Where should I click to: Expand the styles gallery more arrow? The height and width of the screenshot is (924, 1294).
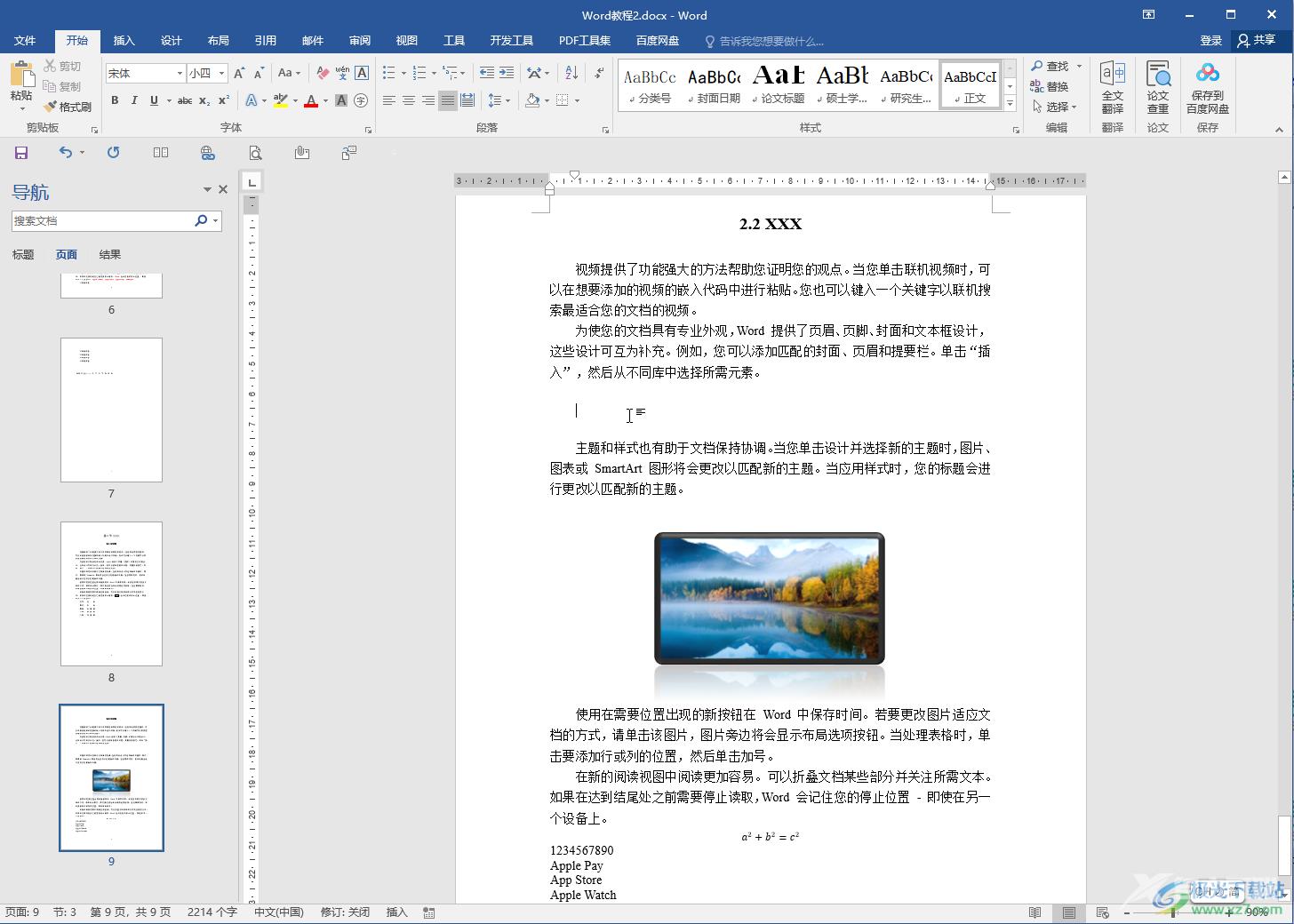pyautogui.click(x=1010, y=104)
